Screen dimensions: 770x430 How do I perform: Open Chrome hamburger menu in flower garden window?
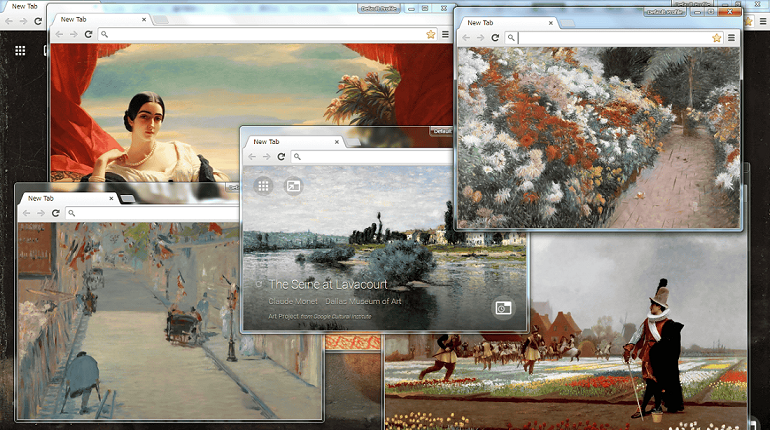(x=731, y=38)
